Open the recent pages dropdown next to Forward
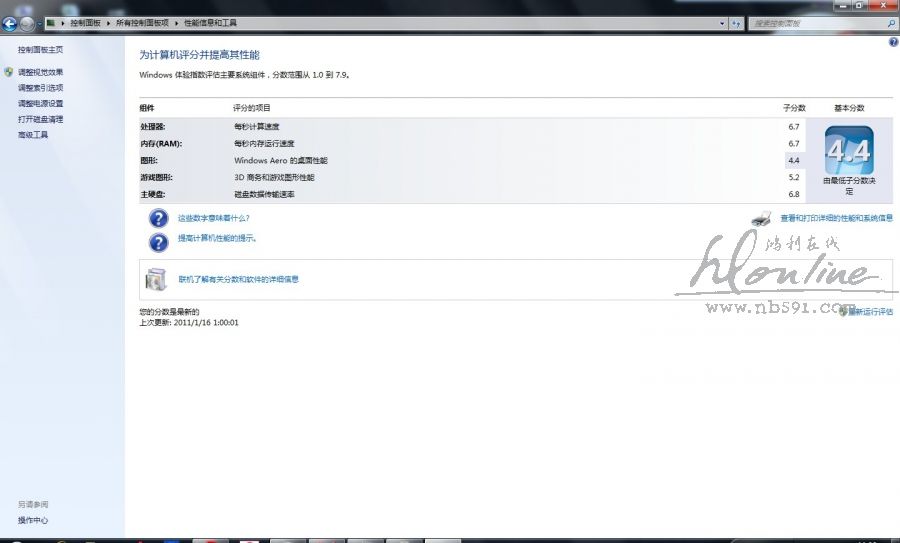 [39, 23]
